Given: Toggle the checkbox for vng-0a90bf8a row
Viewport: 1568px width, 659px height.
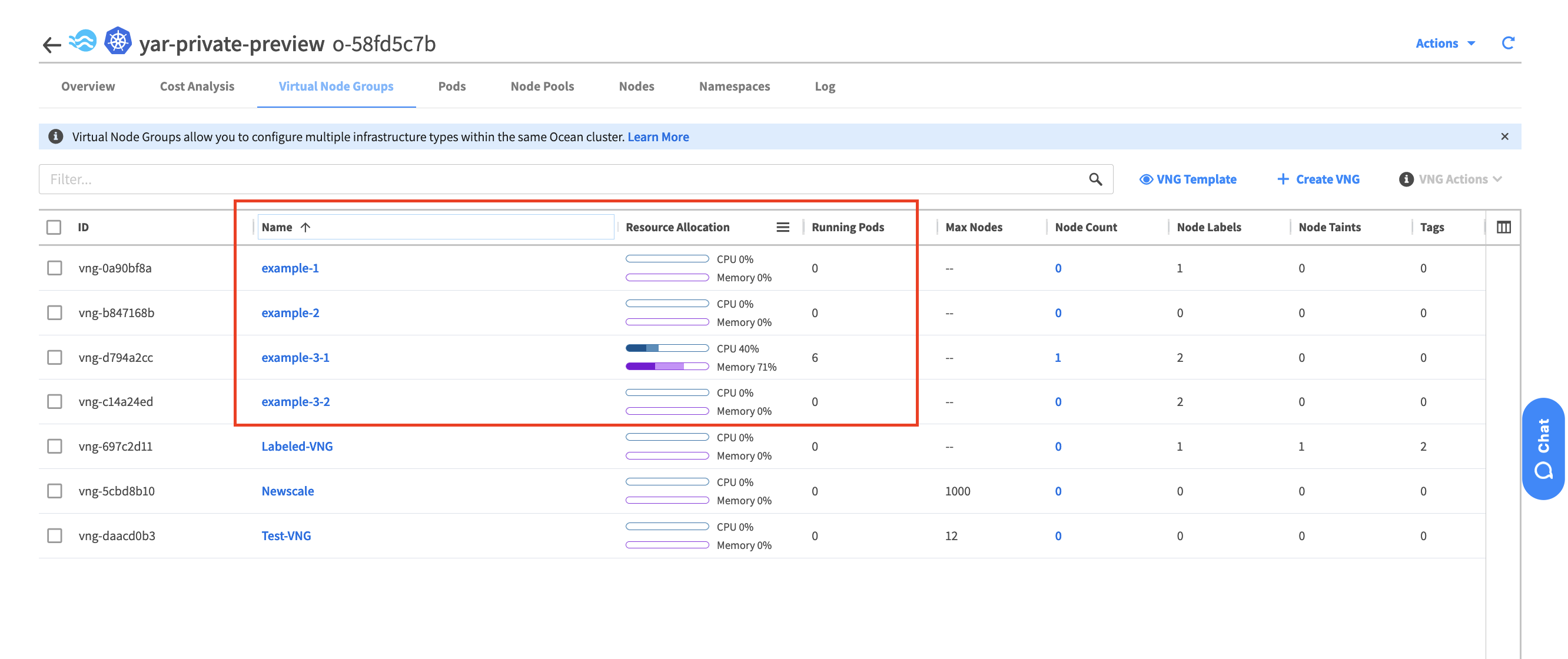Looking at the screenshot, I should coord(56,267).
